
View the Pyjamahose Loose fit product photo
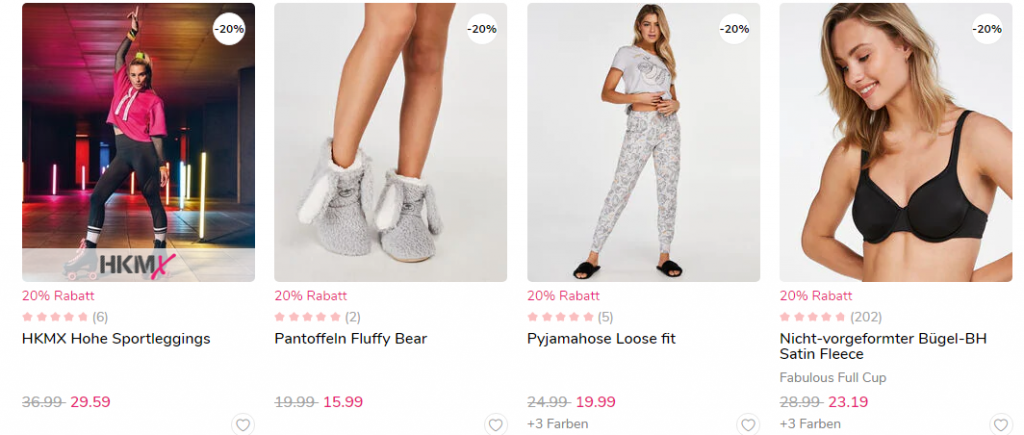643,142
